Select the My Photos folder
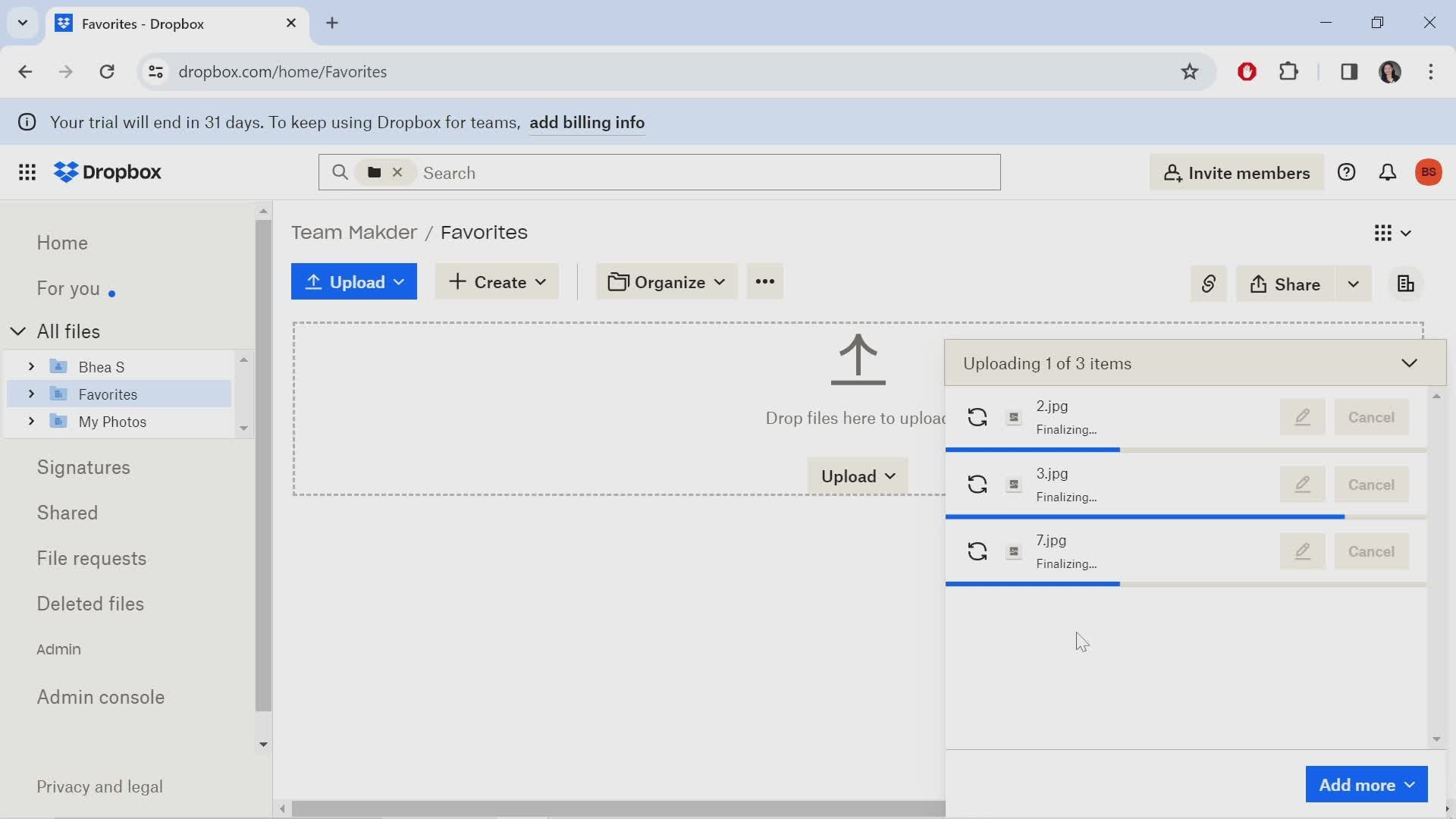This screenshot has height=819, width=1456. coord(112,421)
